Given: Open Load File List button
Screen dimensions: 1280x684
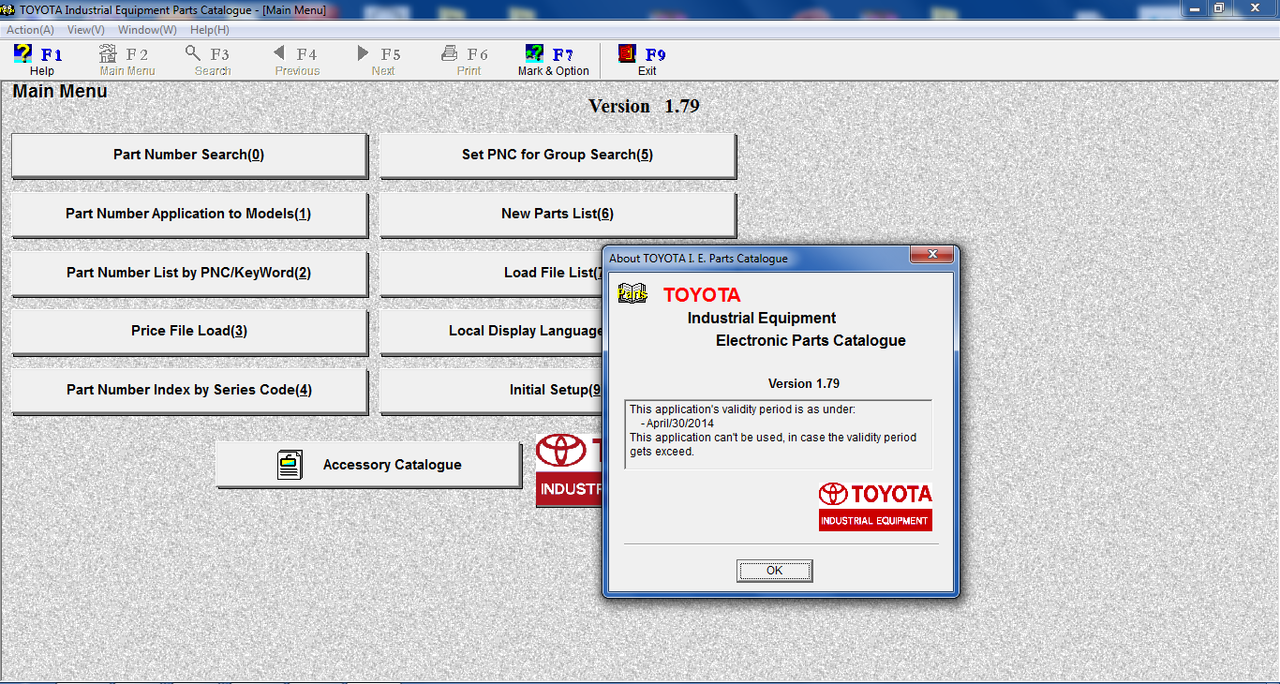Looking at the screenshot, I should pos(491,273).
